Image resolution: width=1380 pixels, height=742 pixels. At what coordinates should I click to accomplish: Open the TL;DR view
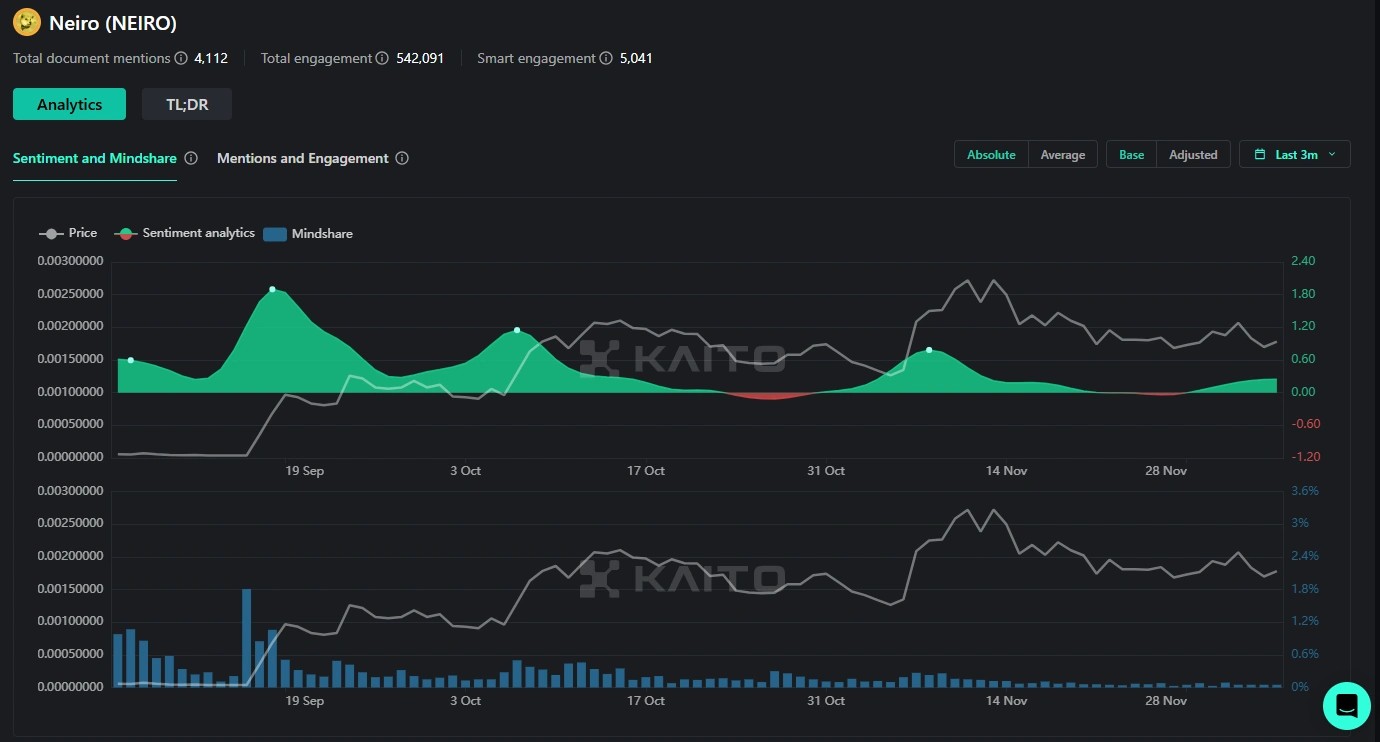tap(186, 104)
